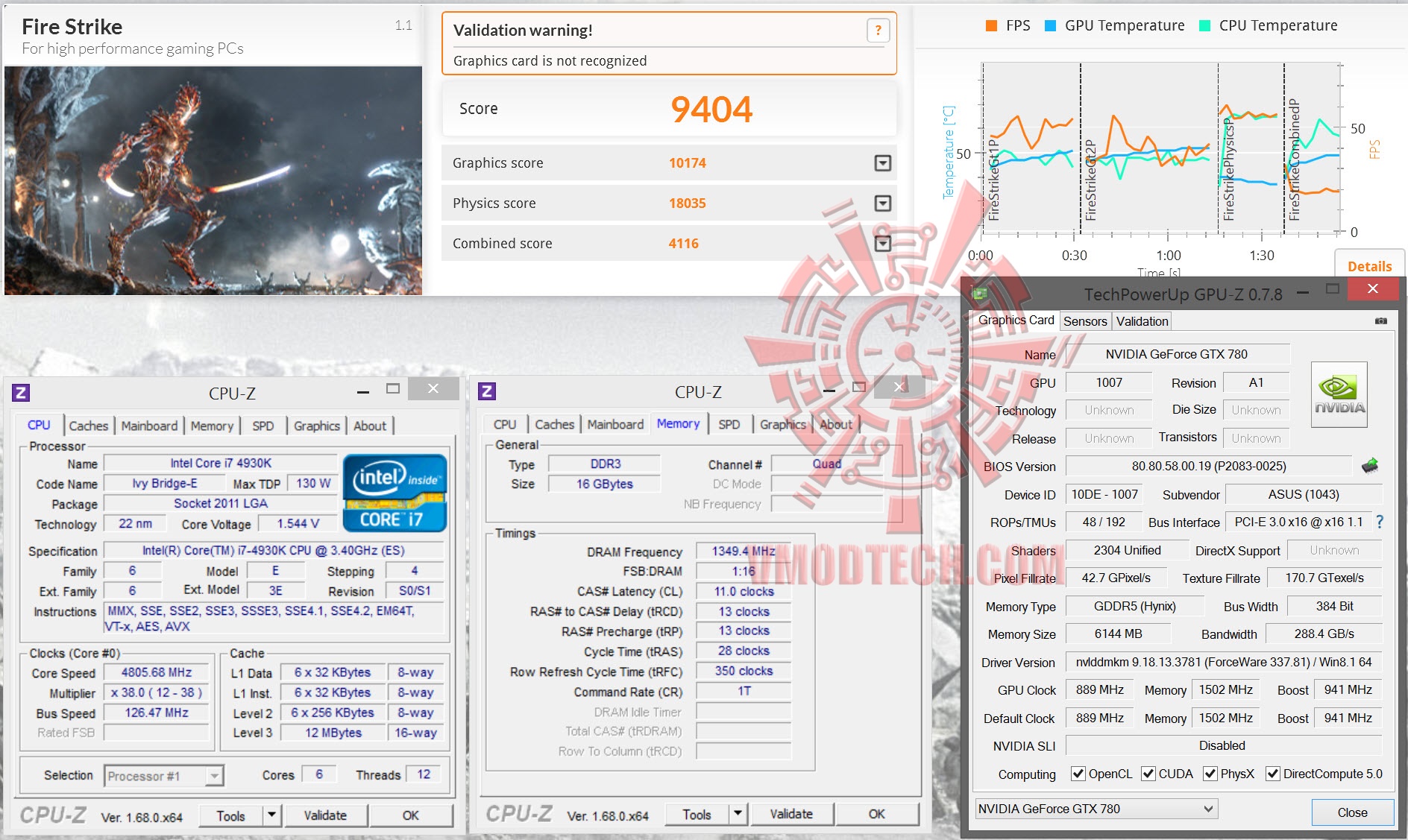
Task: Click the Fire Strike benchmark thumbnail image
Action: [x=213, y=180]
